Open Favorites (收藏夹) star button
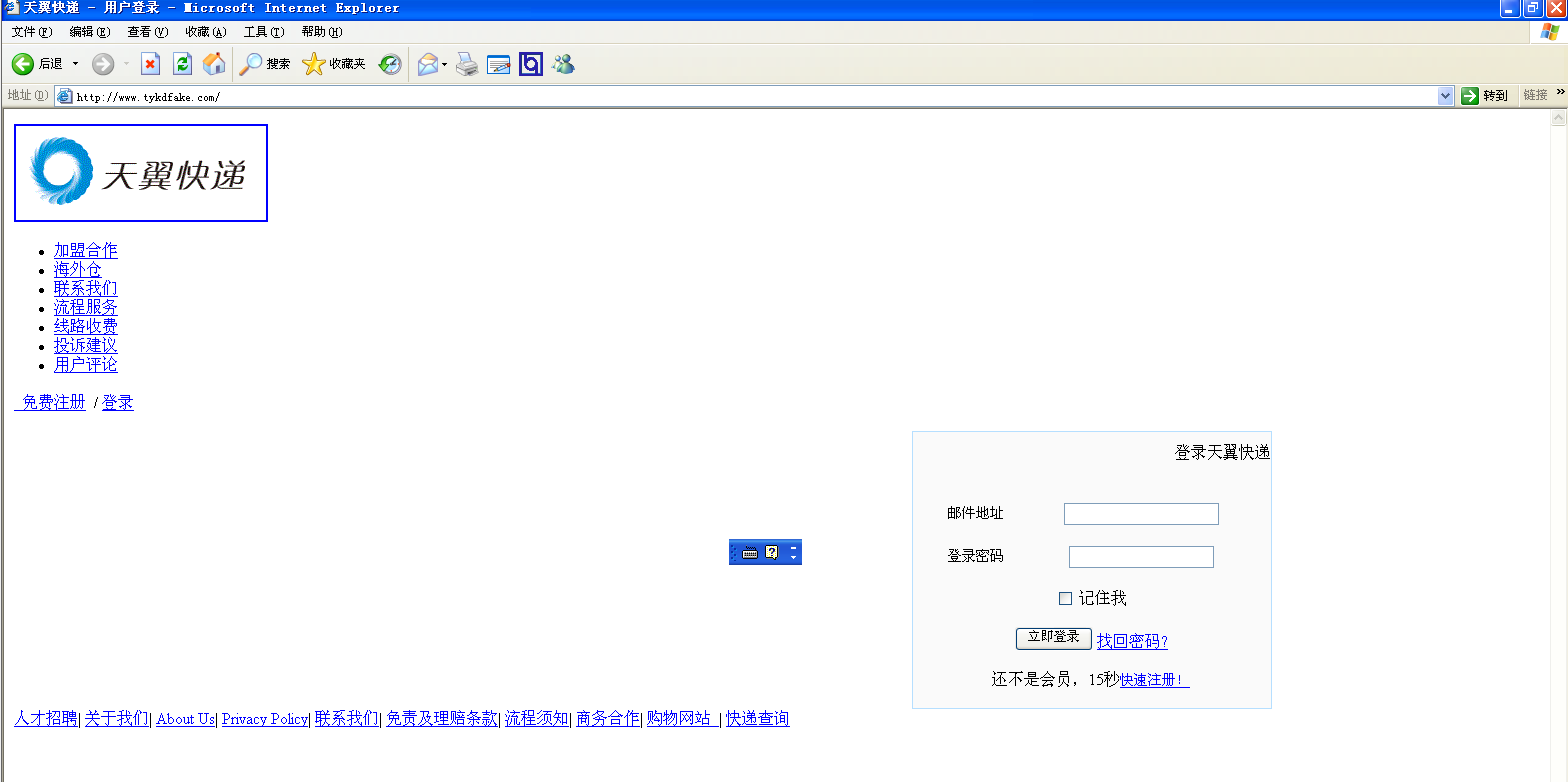 point(334,64)
